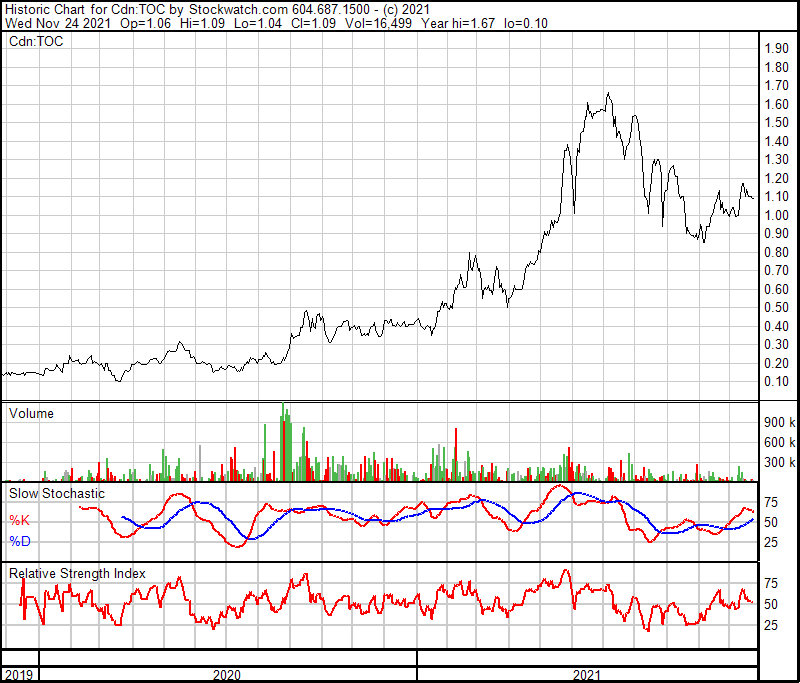Click the Stockwatch.com 604.687.1500 text in header
800x683 pixels.
279,9
